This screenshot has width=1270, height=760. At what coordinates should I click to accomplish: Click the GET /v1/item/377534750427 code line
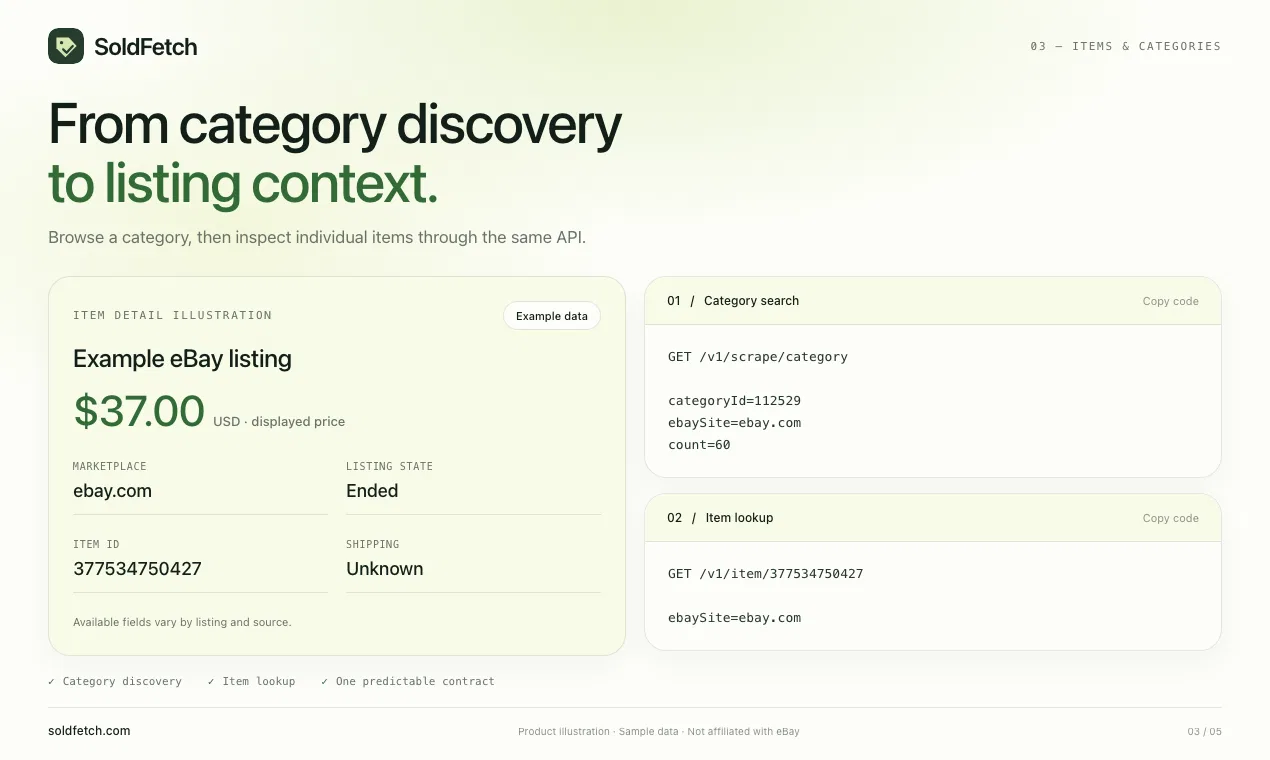click(x=766, y=574)
